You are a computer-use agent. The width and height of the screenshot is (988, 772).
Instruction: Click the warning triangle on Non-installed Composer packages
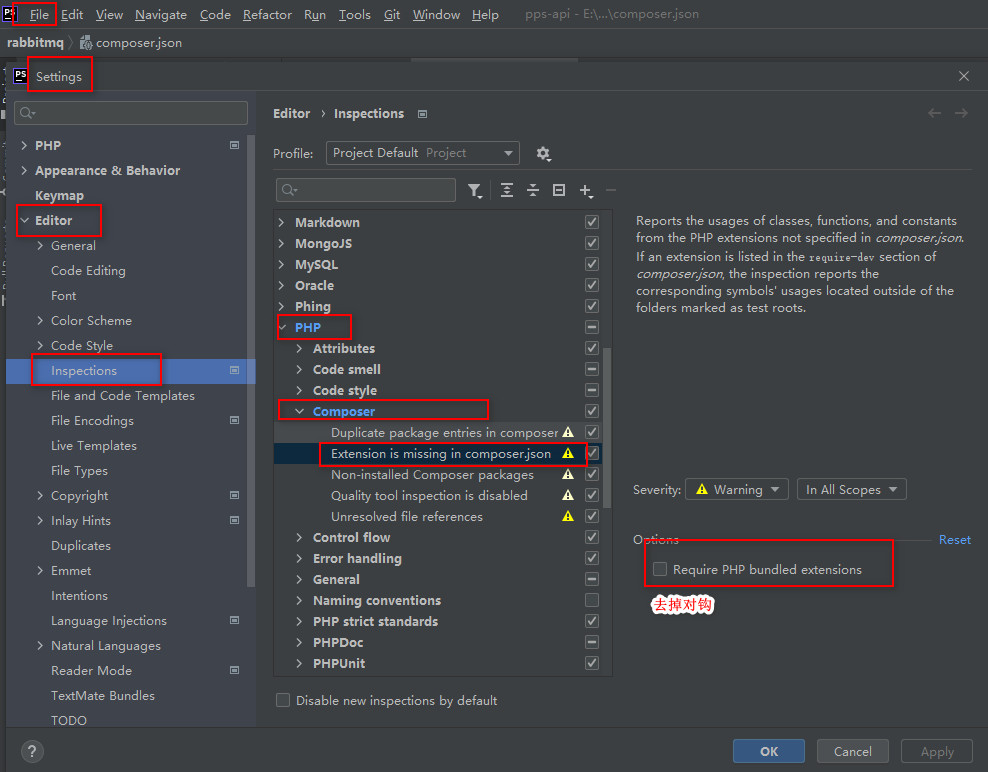568,474
